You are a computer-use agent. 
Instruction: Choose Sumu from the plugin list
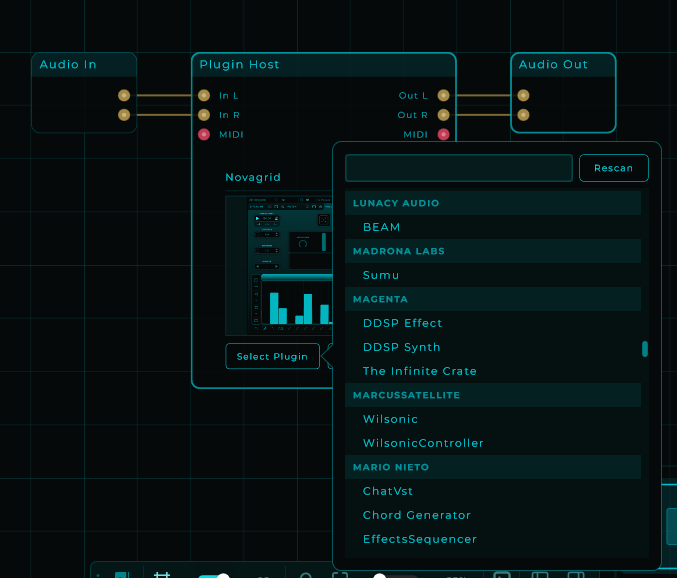[493, 275]
